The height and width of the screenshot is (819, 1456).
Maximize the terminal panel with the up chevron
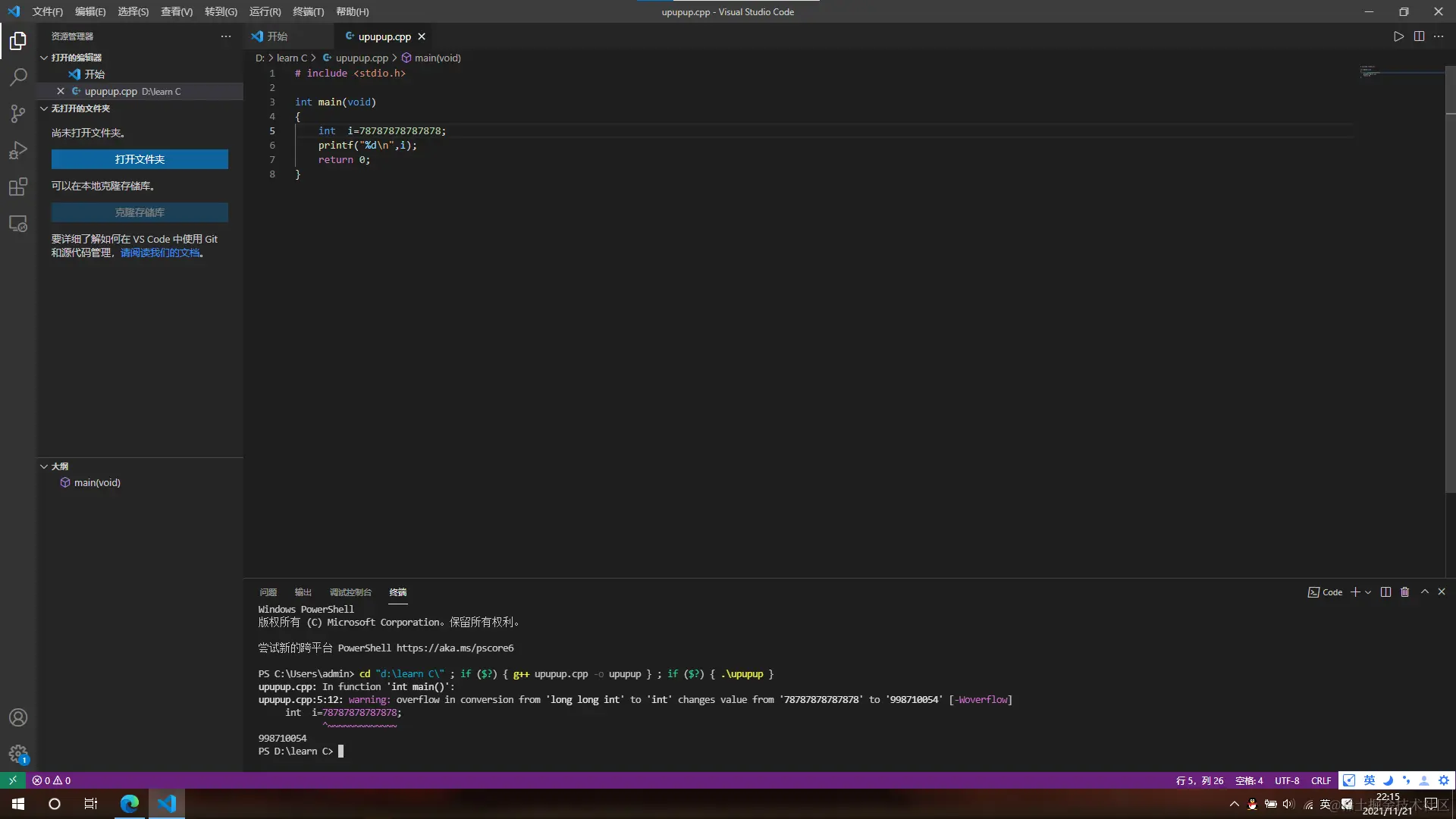pos(1424,592)
